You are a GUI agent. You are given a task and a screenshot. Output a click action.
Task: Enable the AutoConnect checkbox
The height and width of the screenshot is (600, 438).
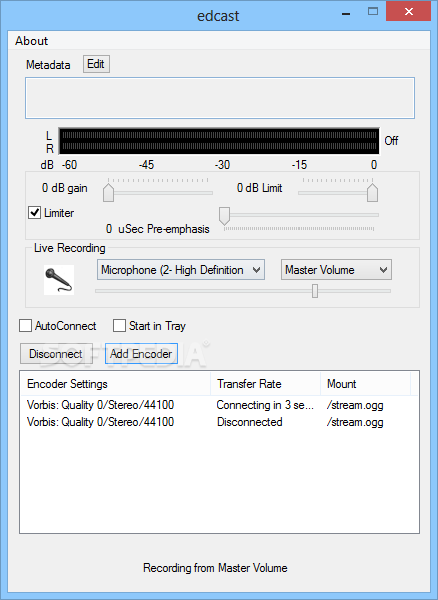pos(26,326)
